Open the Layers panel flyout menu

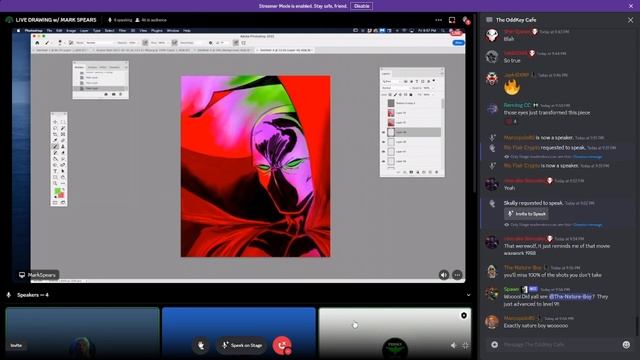(x=441, y=74)
